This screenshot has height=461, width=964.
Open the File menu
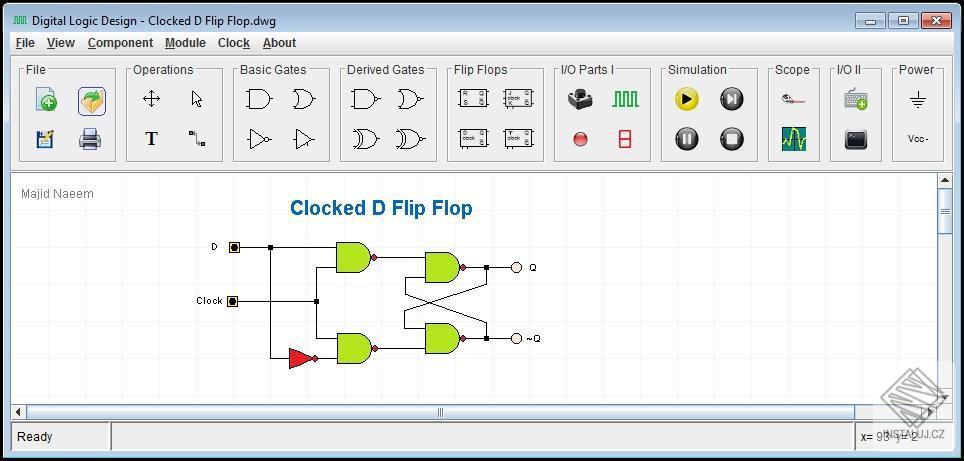click(25, 43)
